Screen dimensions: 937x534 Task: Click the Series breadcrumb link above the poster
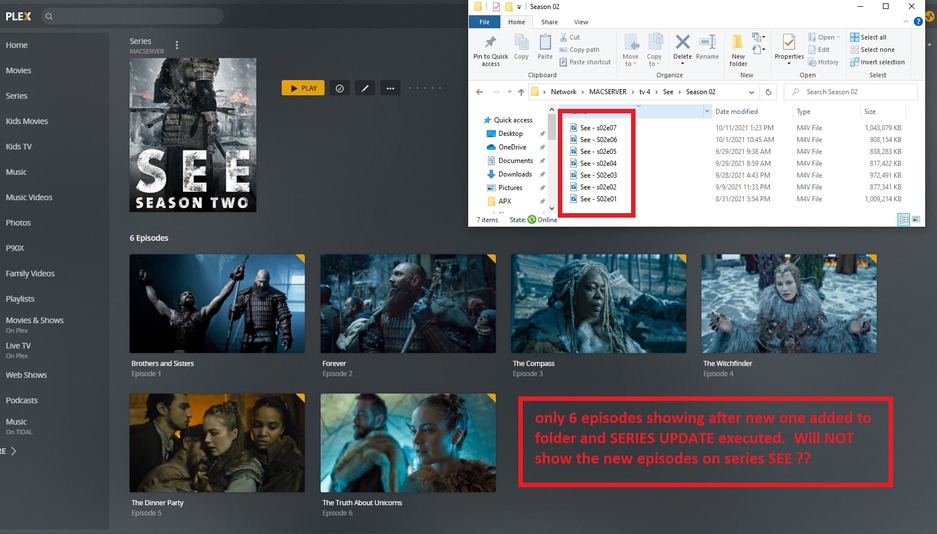(140, 41)
